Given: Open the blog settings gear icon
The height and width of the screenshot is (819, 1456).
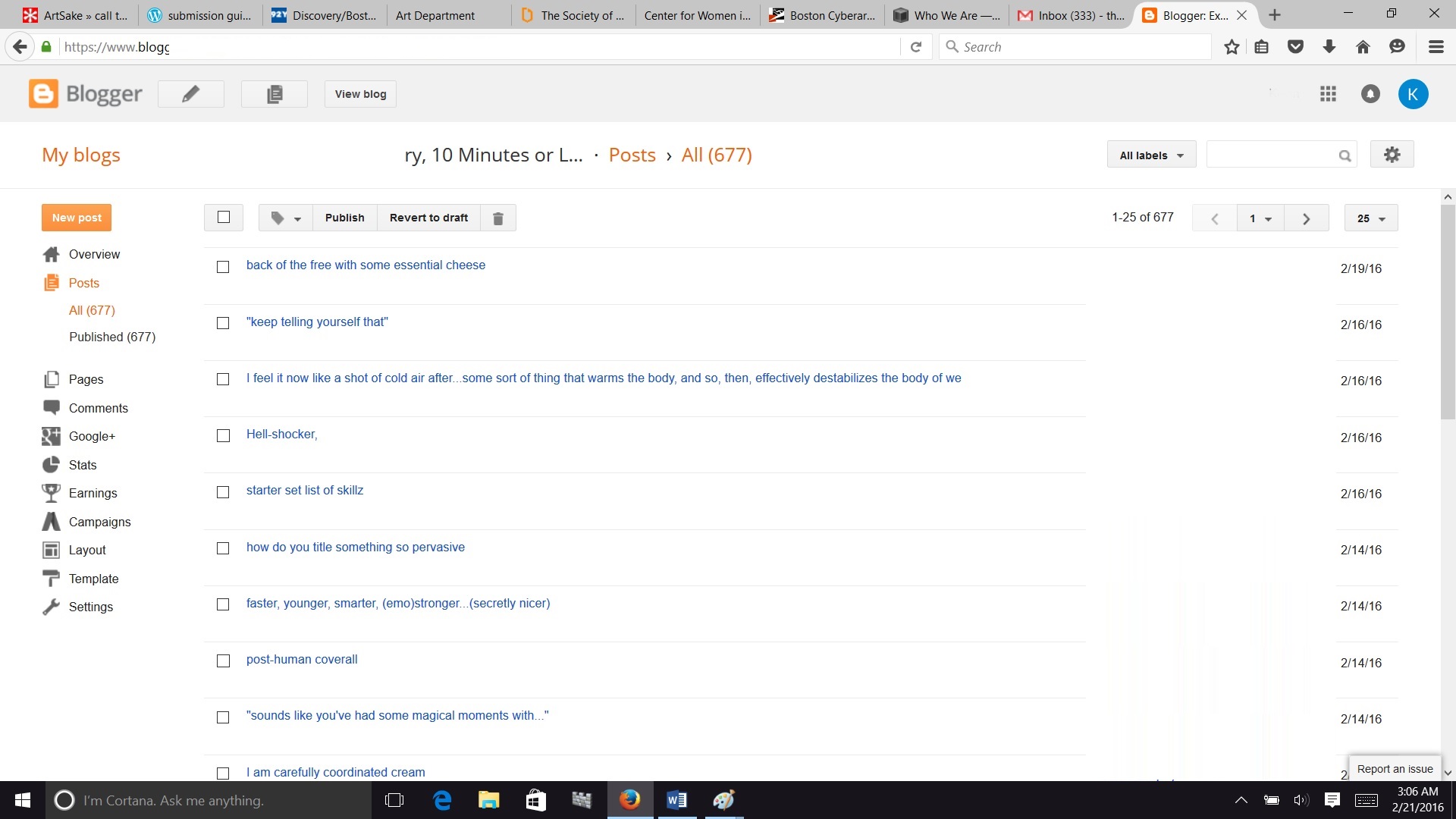Looking at the screenshot, I should (x=1392, y=155).
